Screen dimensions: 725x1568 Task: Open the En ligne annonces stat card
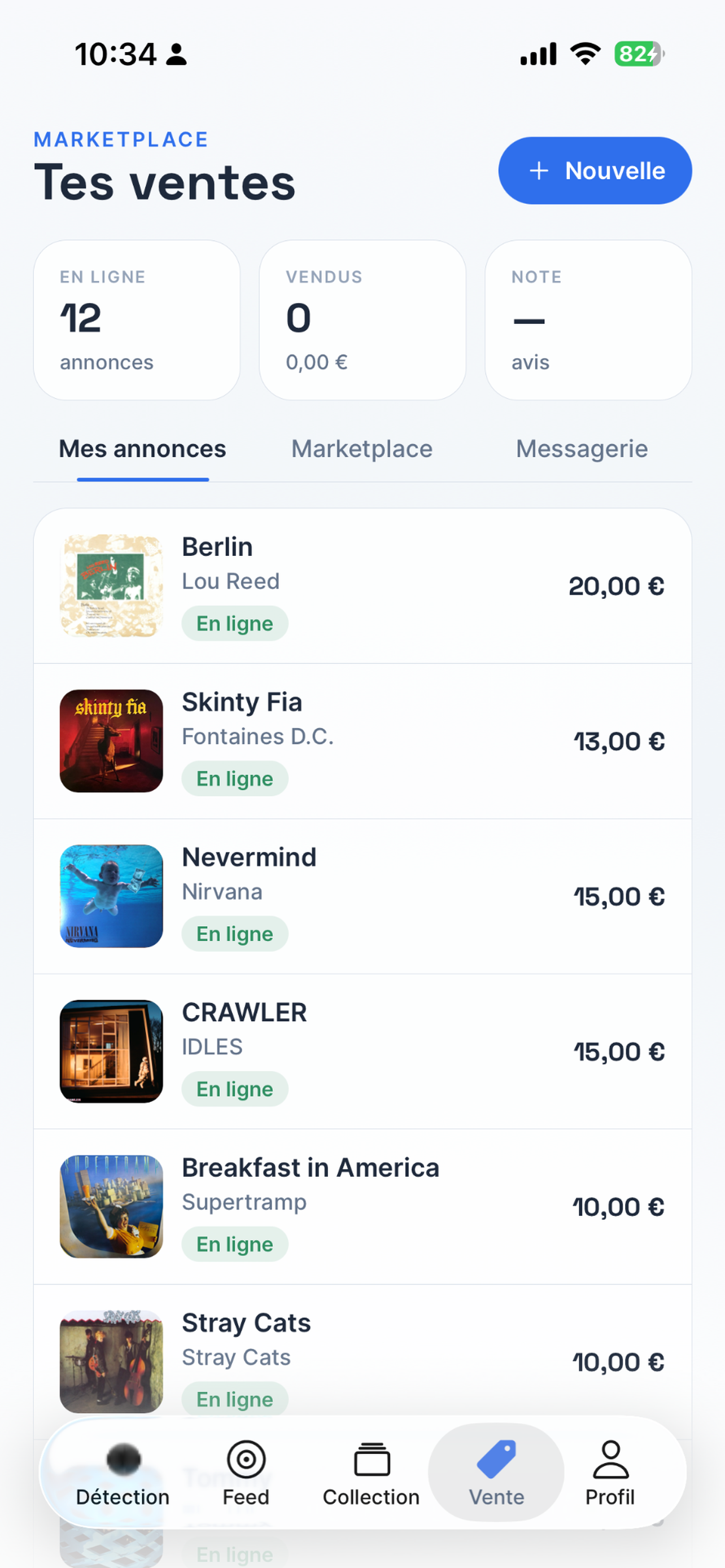point(136,320)
